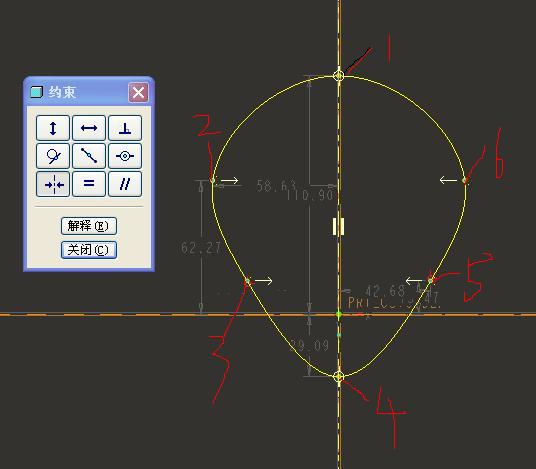Screen dimensions: 536x469
Task: Select the perpendicular constraint icon
Action: coord(125,128)
